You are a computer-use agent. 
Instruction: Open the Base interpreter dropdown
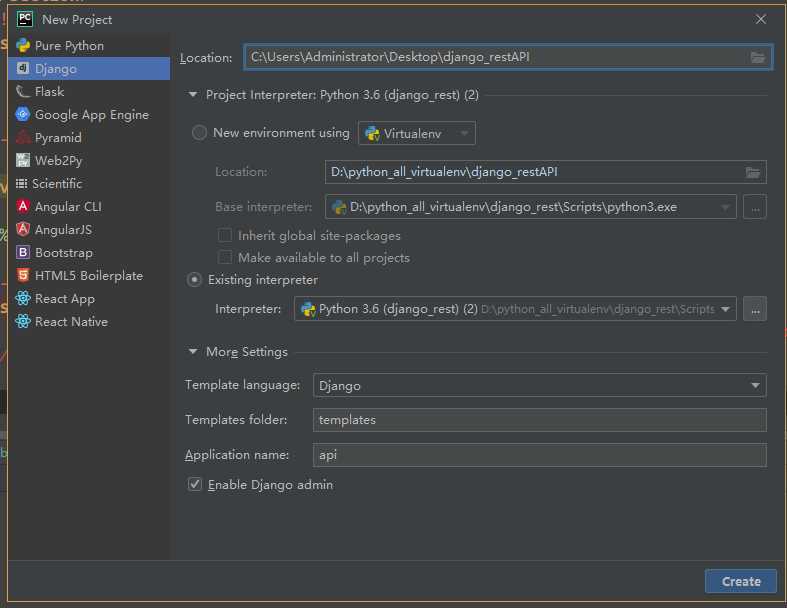(531, 207)
